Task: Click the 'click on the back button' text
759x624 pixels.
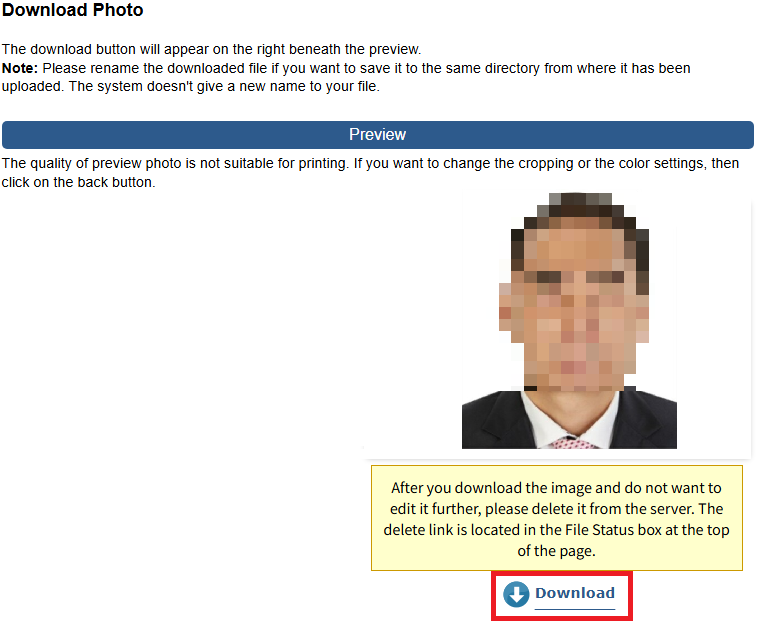Action: click(78, 183)
